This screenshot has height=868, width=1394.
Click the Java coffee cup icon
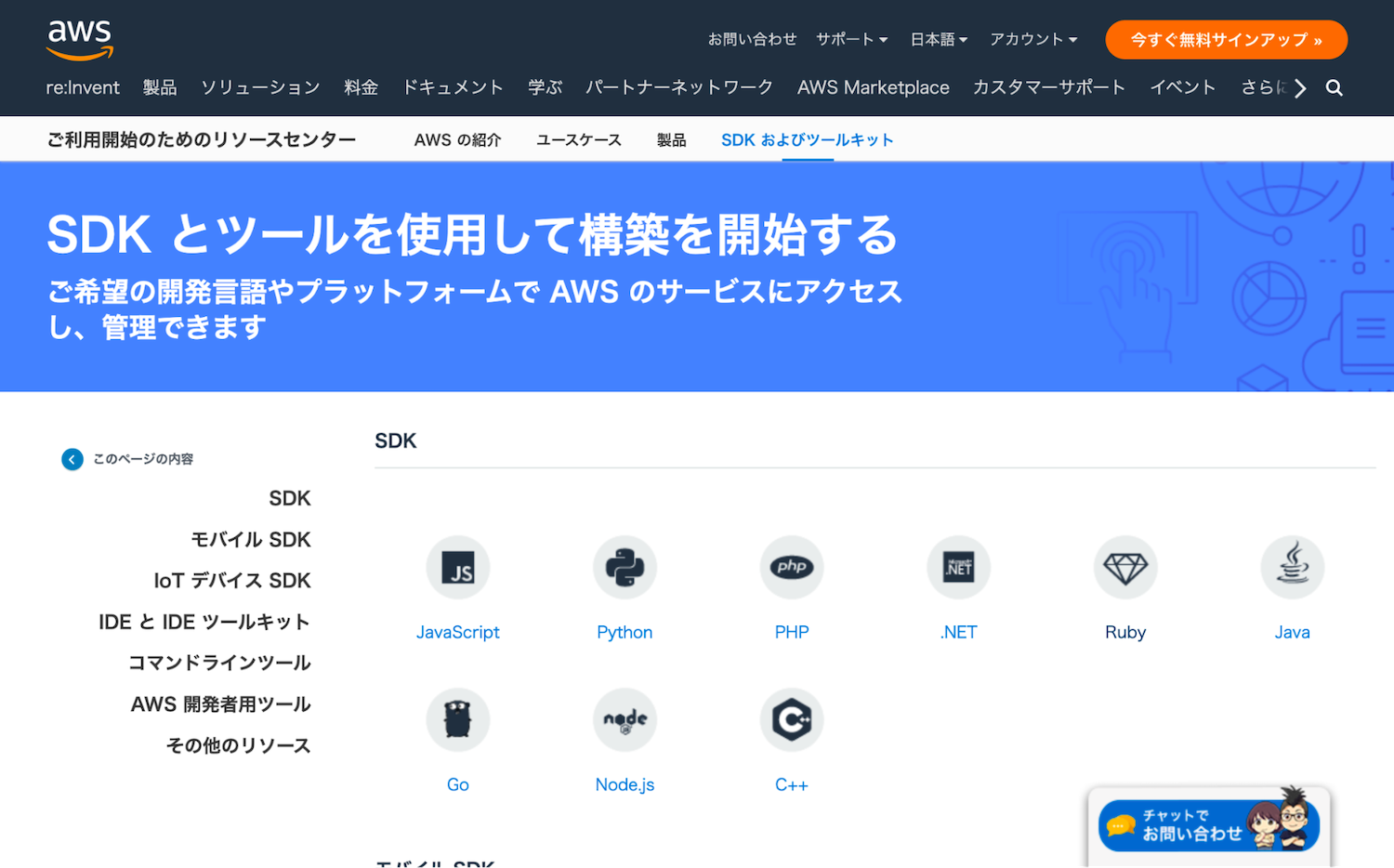pos(1293,567)
